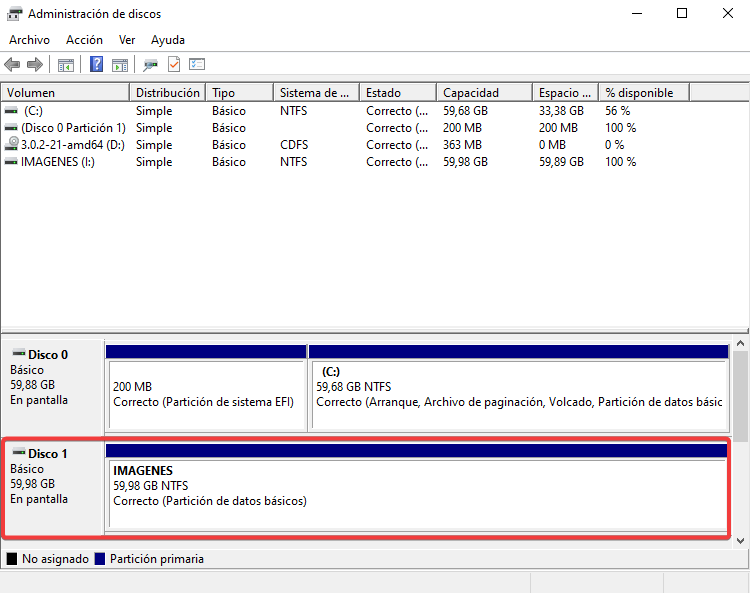Open Help via the blue question mark icon
This screenshot has width=750, height=593.
[97, 65]
